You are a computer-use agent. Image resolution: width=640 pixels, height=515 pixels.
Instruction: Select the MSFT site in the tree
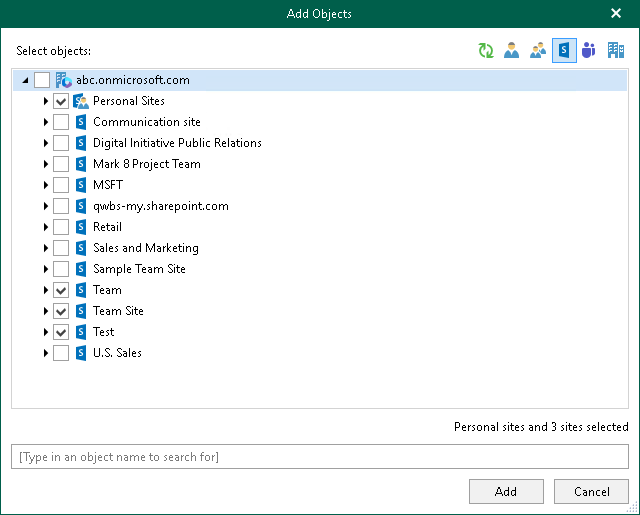(x=107, y=185)
